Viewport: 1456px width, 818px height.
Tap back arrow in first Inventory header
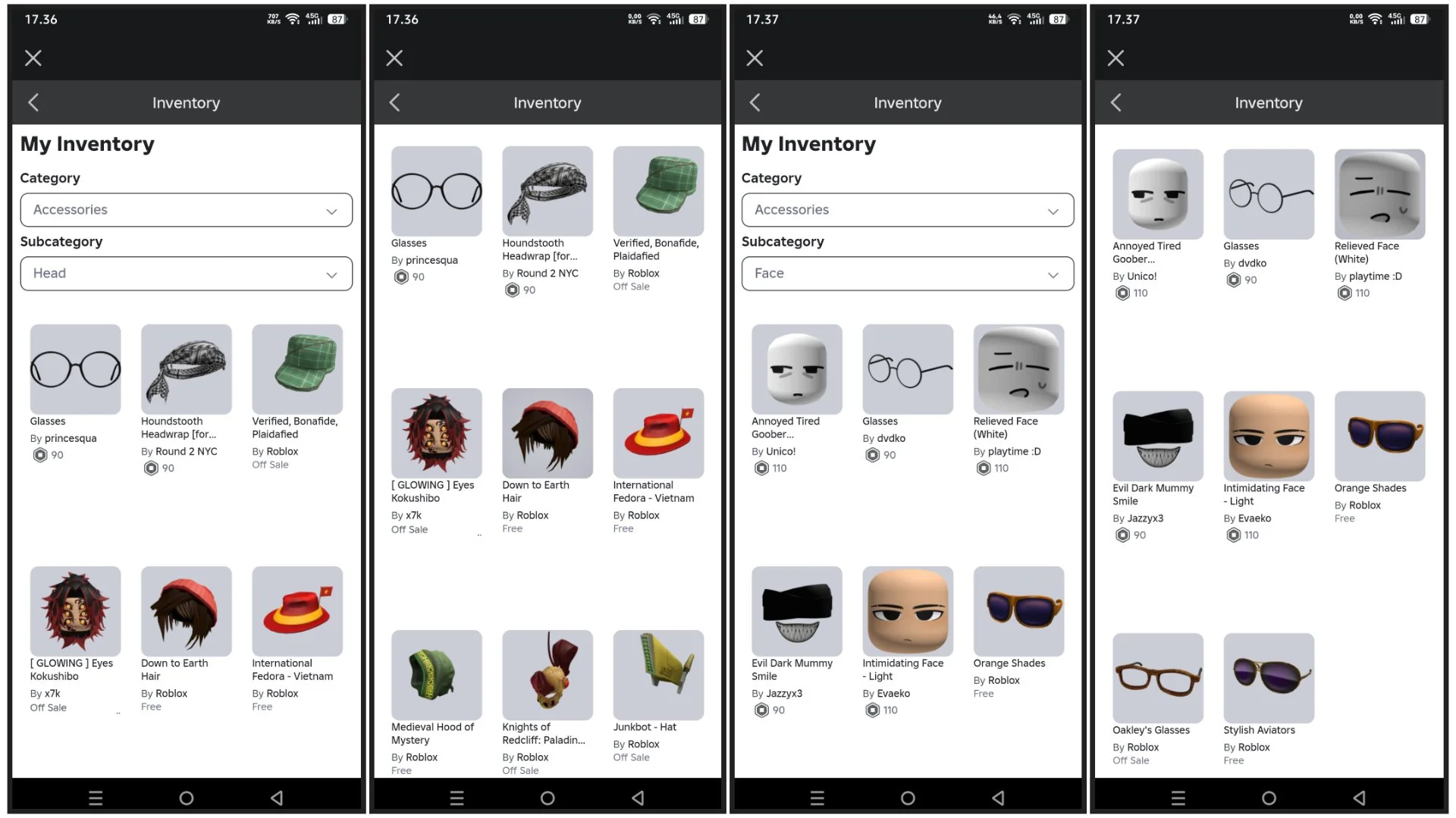[33, 102]
